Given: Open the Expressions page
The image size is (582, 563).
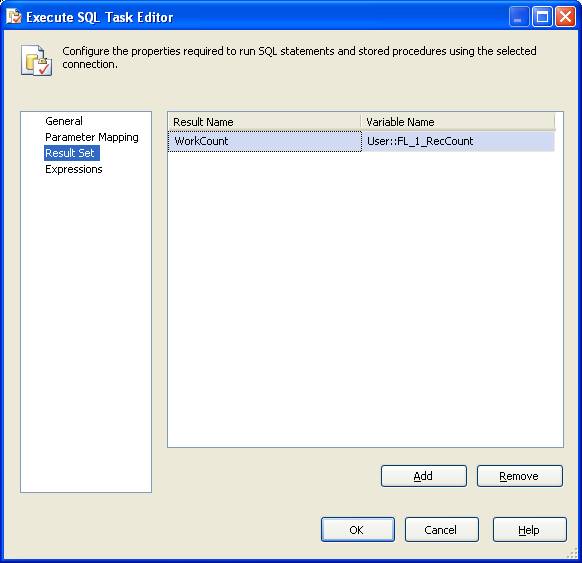Looking at the screenshot, I should coord(73,169).
